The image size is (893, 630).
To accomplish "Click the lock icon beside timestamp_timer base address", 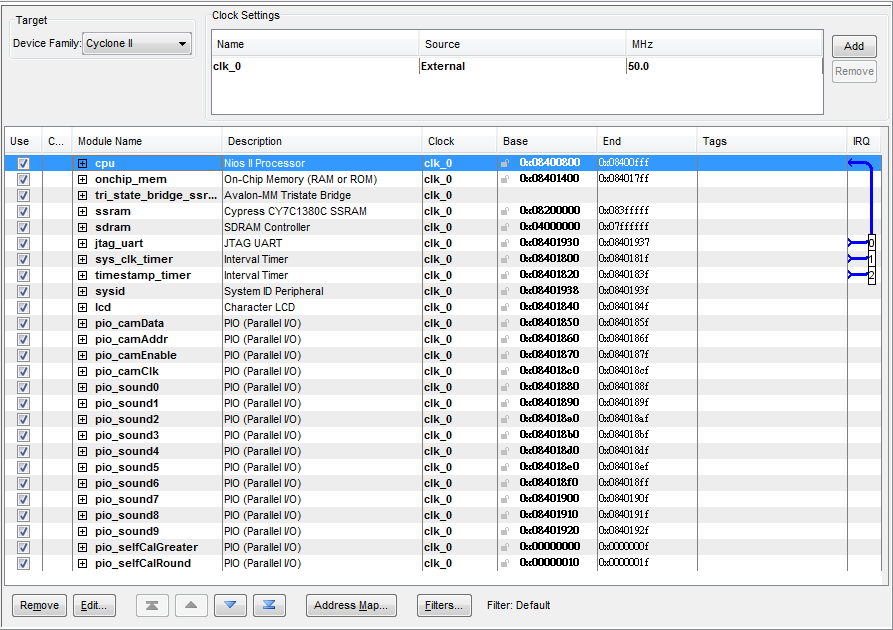I will click(x=505, y=275).
